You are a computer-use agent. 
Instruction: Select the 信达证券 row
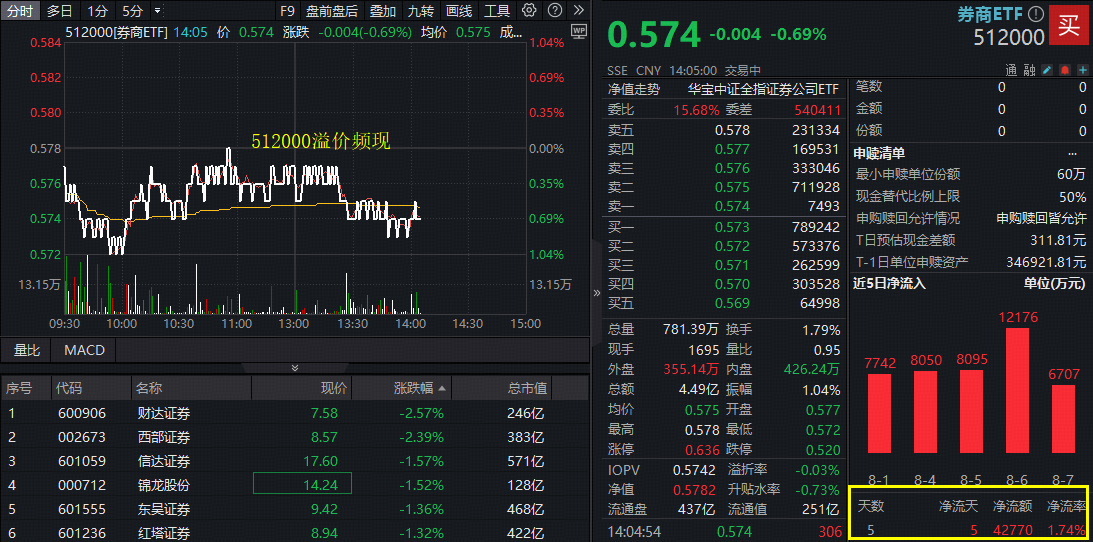tap(295, 461)
